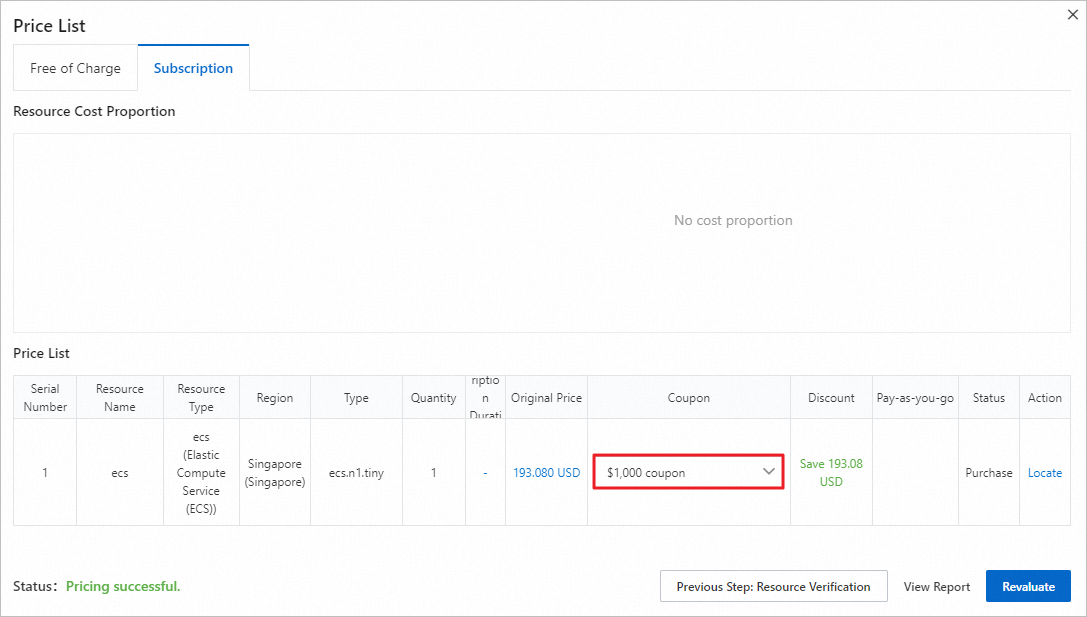Click the subscription duration dash value
1087x617 pixels.
pyautogui.click(x=485, y=473)
